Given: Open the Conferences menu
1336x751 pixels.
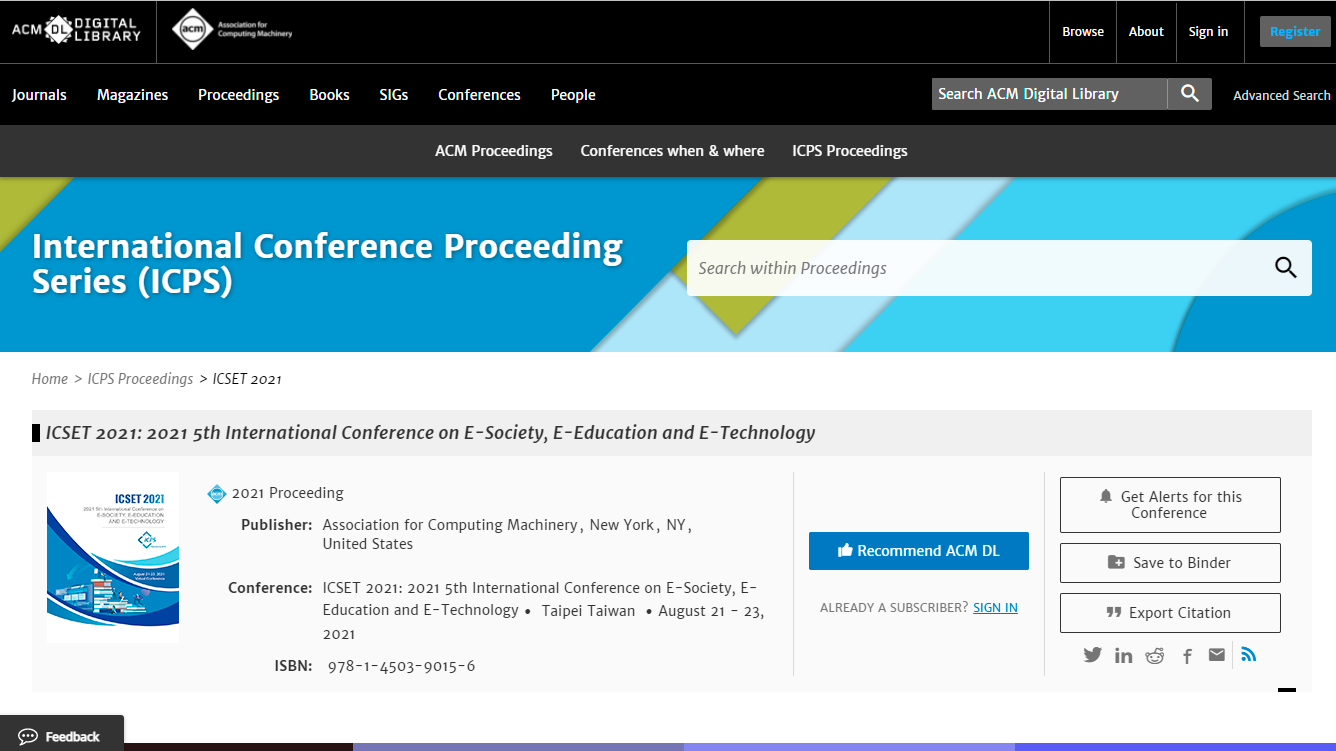Looking at the screenshot, I should 479,95.
